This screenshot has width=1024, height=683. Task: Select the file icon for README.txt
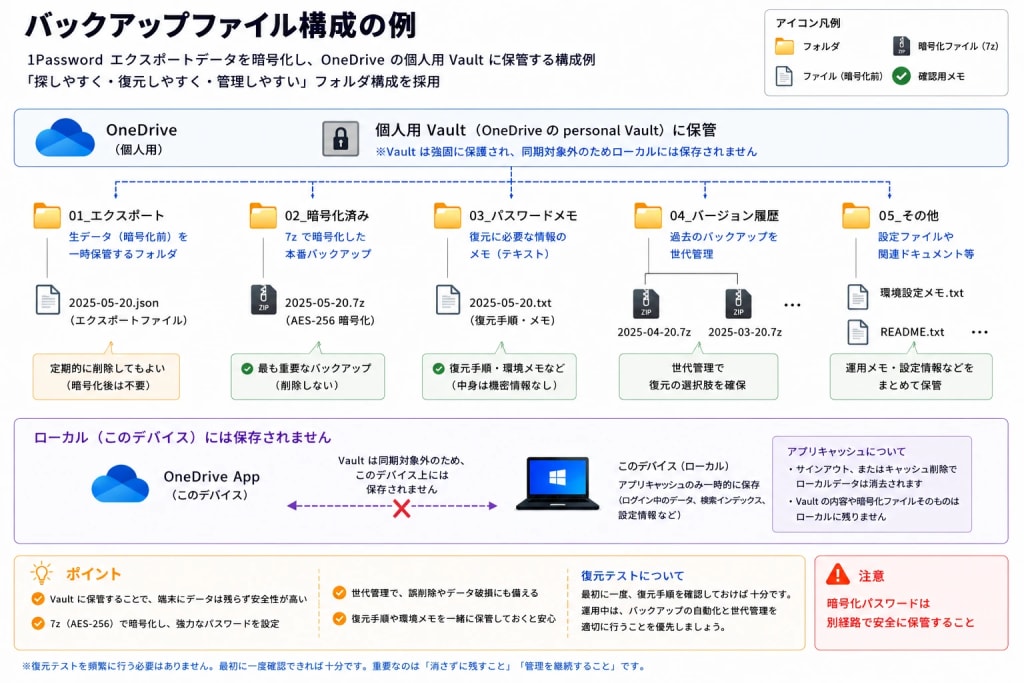(x=857, y=332)
